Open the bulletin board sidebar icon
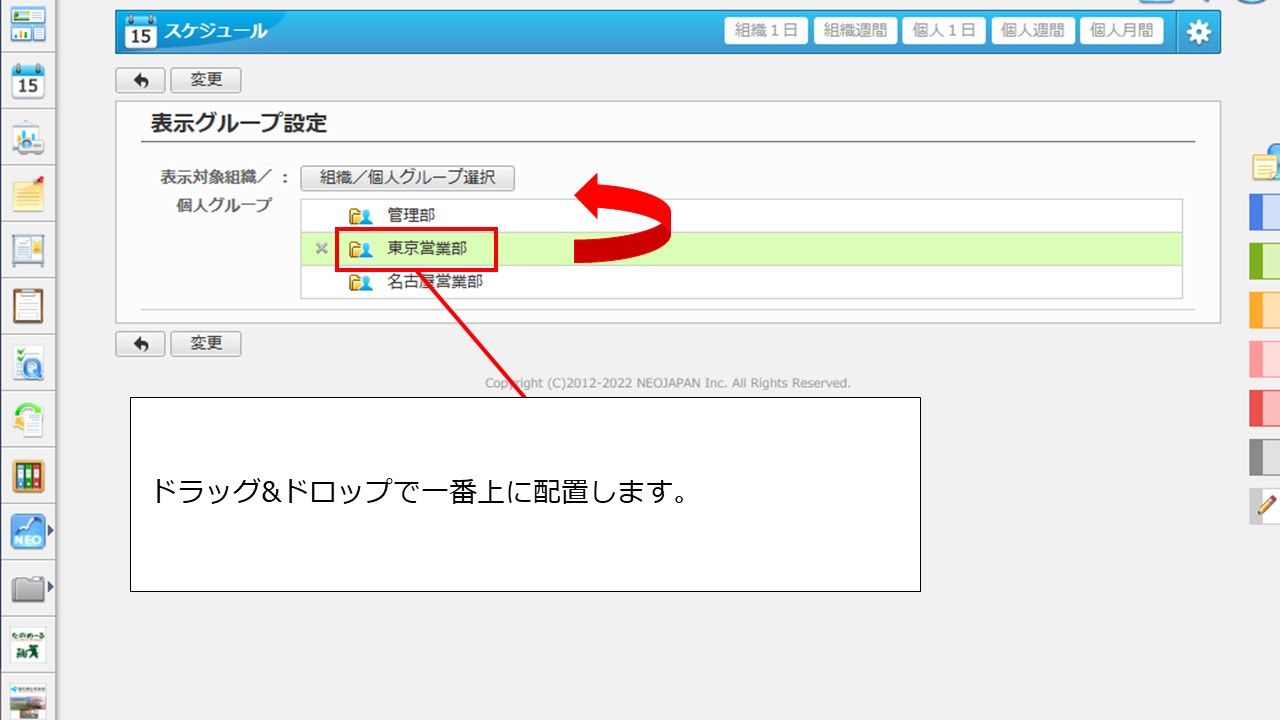This screenshot has width=1280, height=720. [x=28, y=250]
